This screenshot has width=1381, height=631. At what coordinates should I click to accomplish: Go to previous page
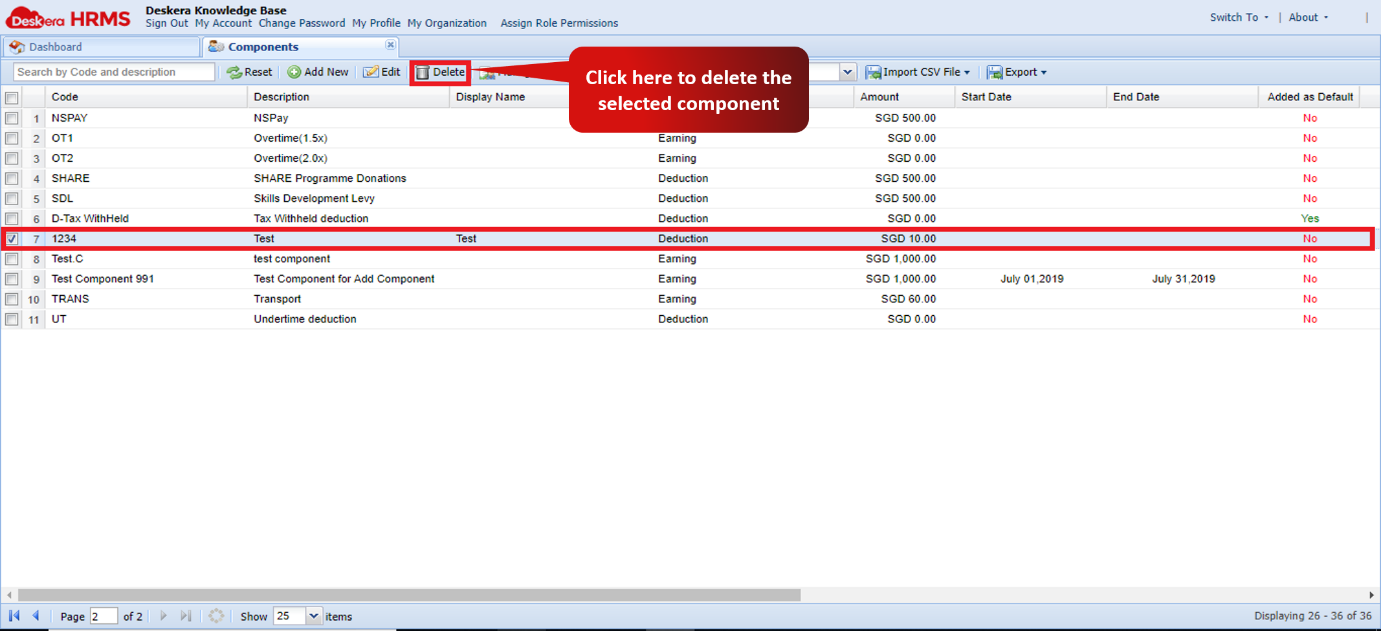click(36, 616)
